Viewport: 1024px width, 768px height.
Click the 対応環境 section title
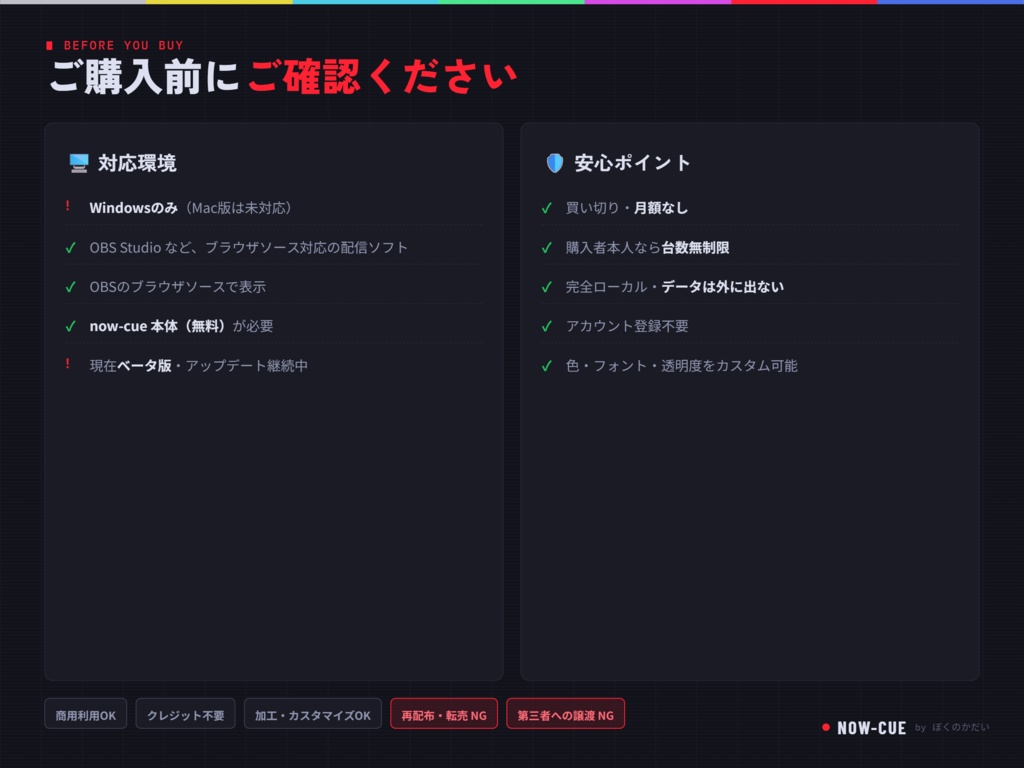pyautogui.click(x=137, y=163)
